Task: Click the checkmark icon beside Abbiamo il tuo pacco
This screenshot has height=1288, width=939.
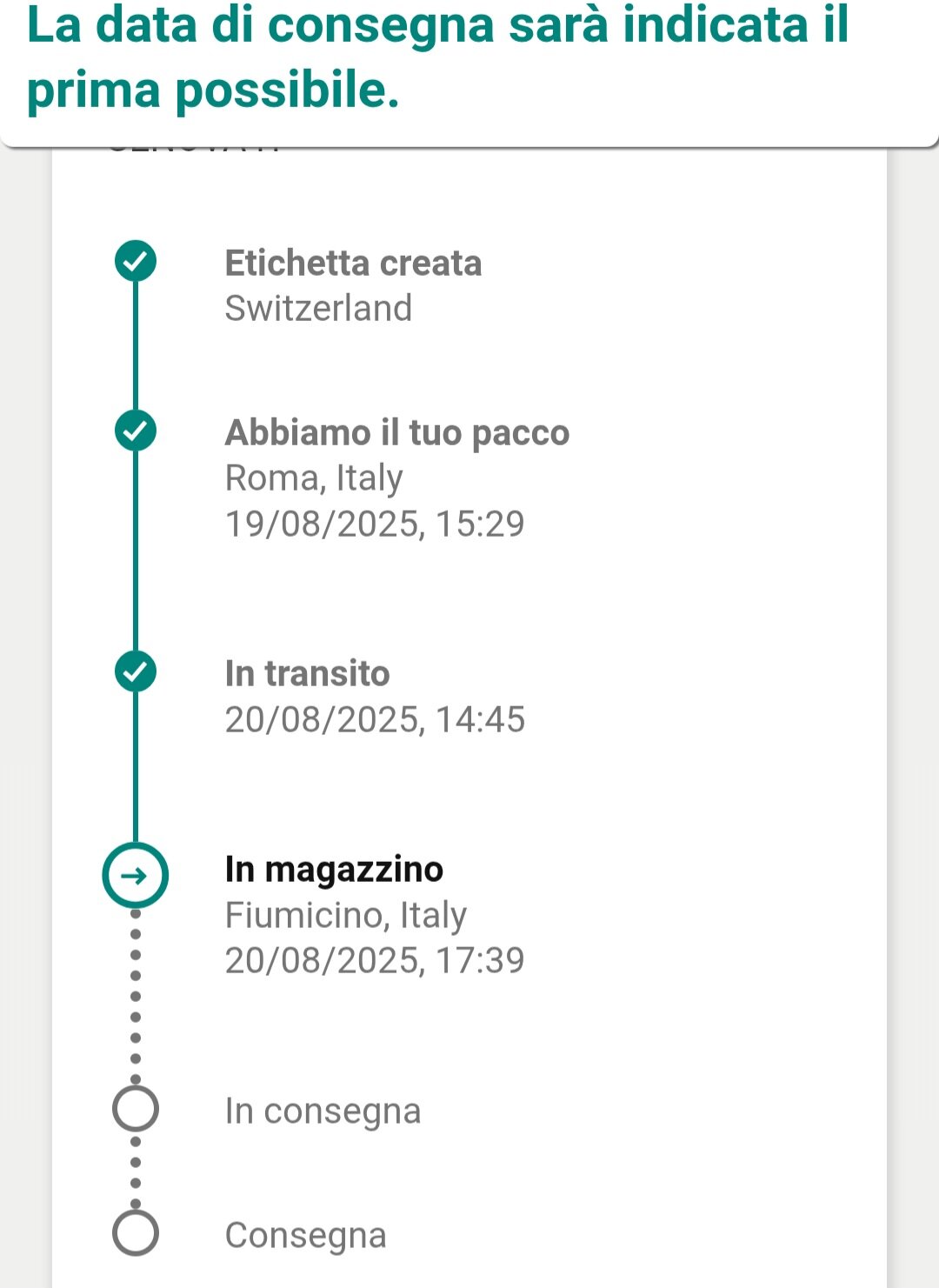Action: 136,430
